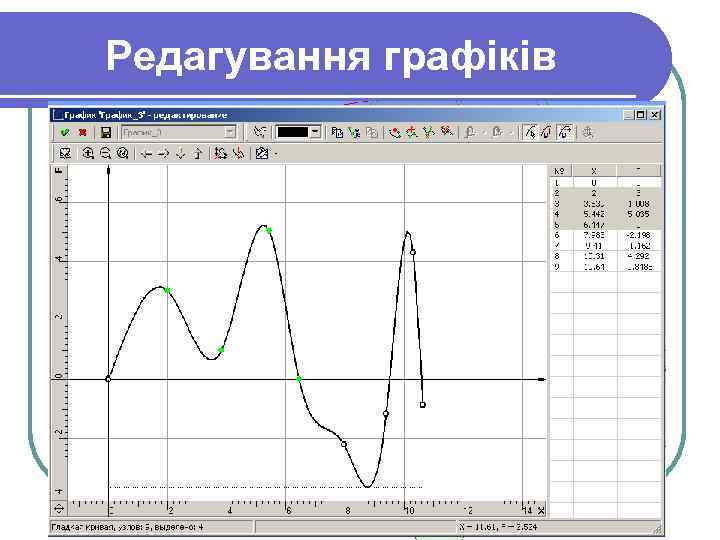The image size is (720, 540).
Task: Click the add node icon with red dot
Action: click(x=394, y=133)
